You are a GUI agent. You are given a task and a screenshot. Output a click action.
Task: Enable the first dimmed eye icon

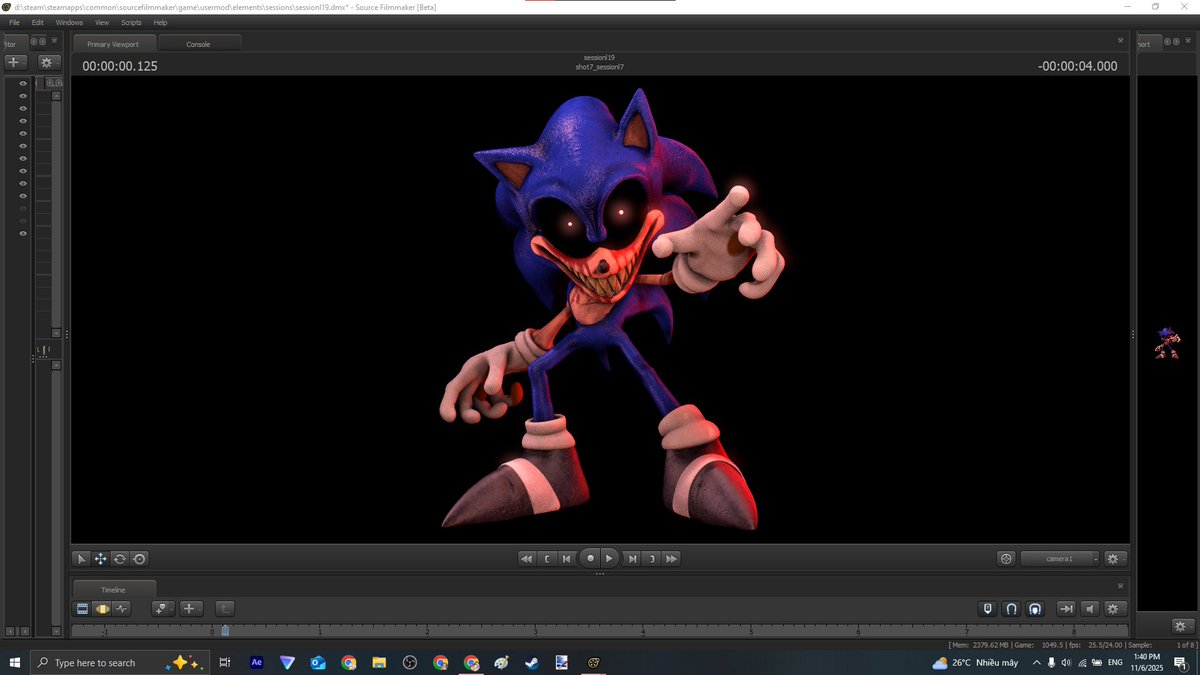[23, 208]
